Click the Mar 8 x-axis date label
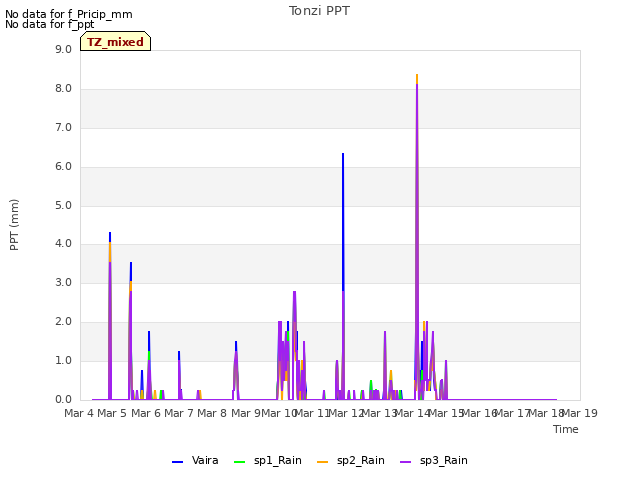 [x=212, y=413]
